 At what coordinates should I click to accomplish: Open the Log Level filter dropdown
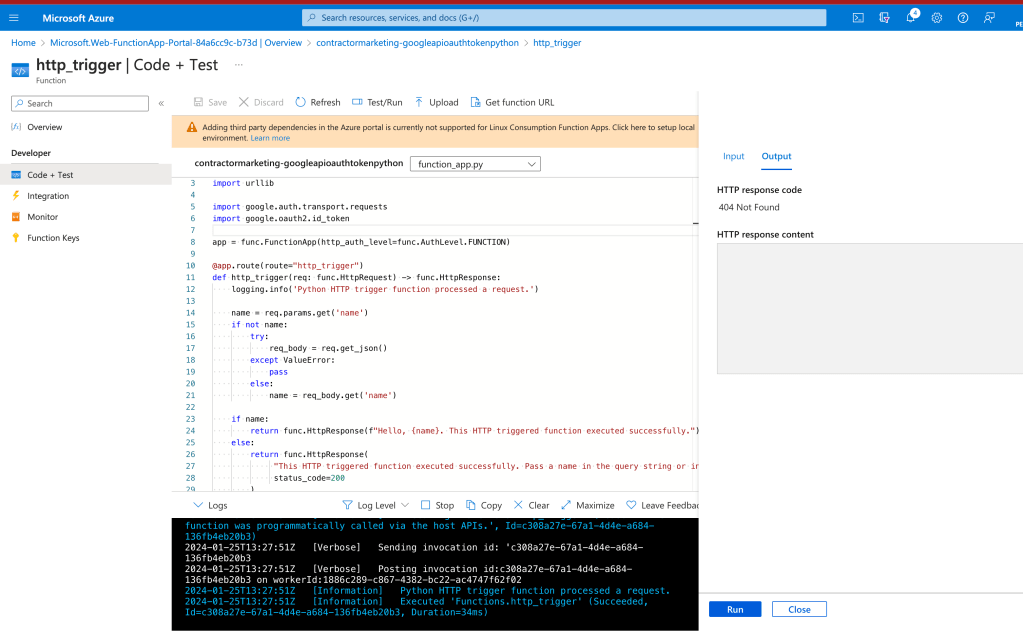[x=376, y=505]
